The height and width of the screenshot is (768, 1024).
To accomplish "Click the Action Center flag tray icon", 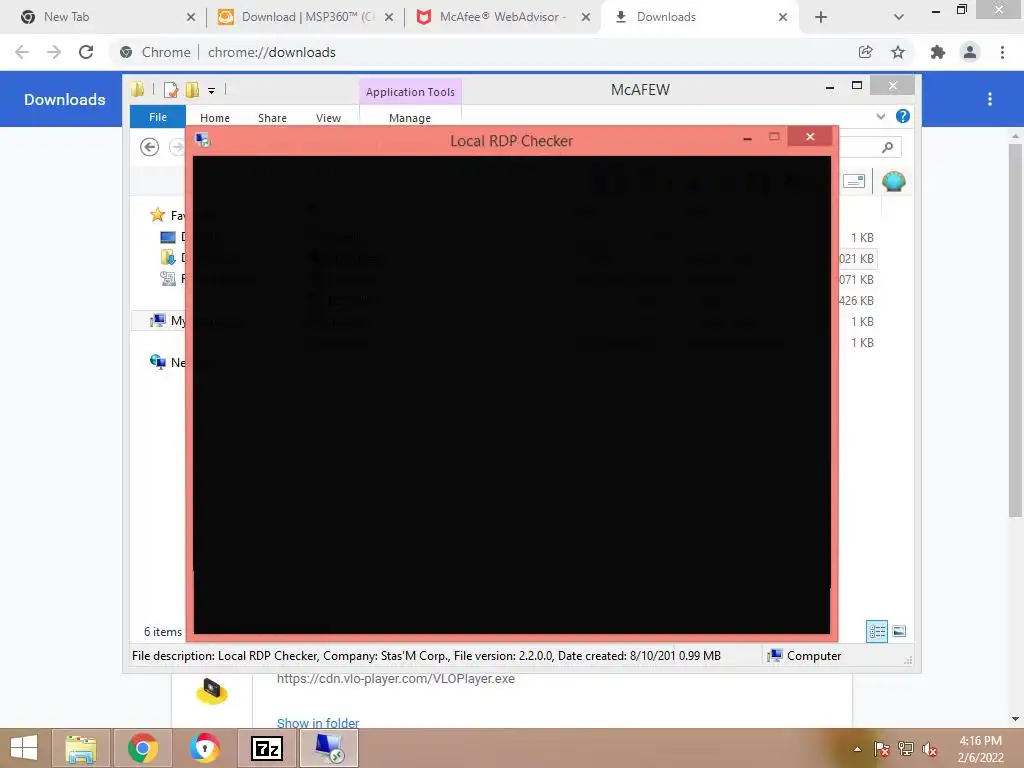I will 881,749.
